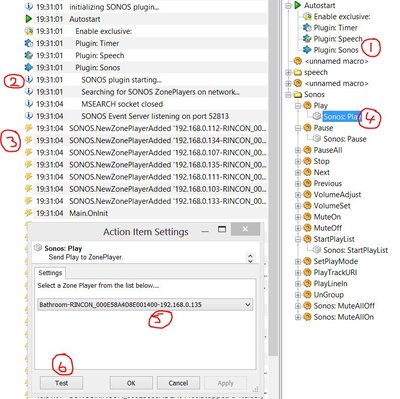Click the Sonos: Pause action icon
The image size is (400, 399).
tap(317, 139)
